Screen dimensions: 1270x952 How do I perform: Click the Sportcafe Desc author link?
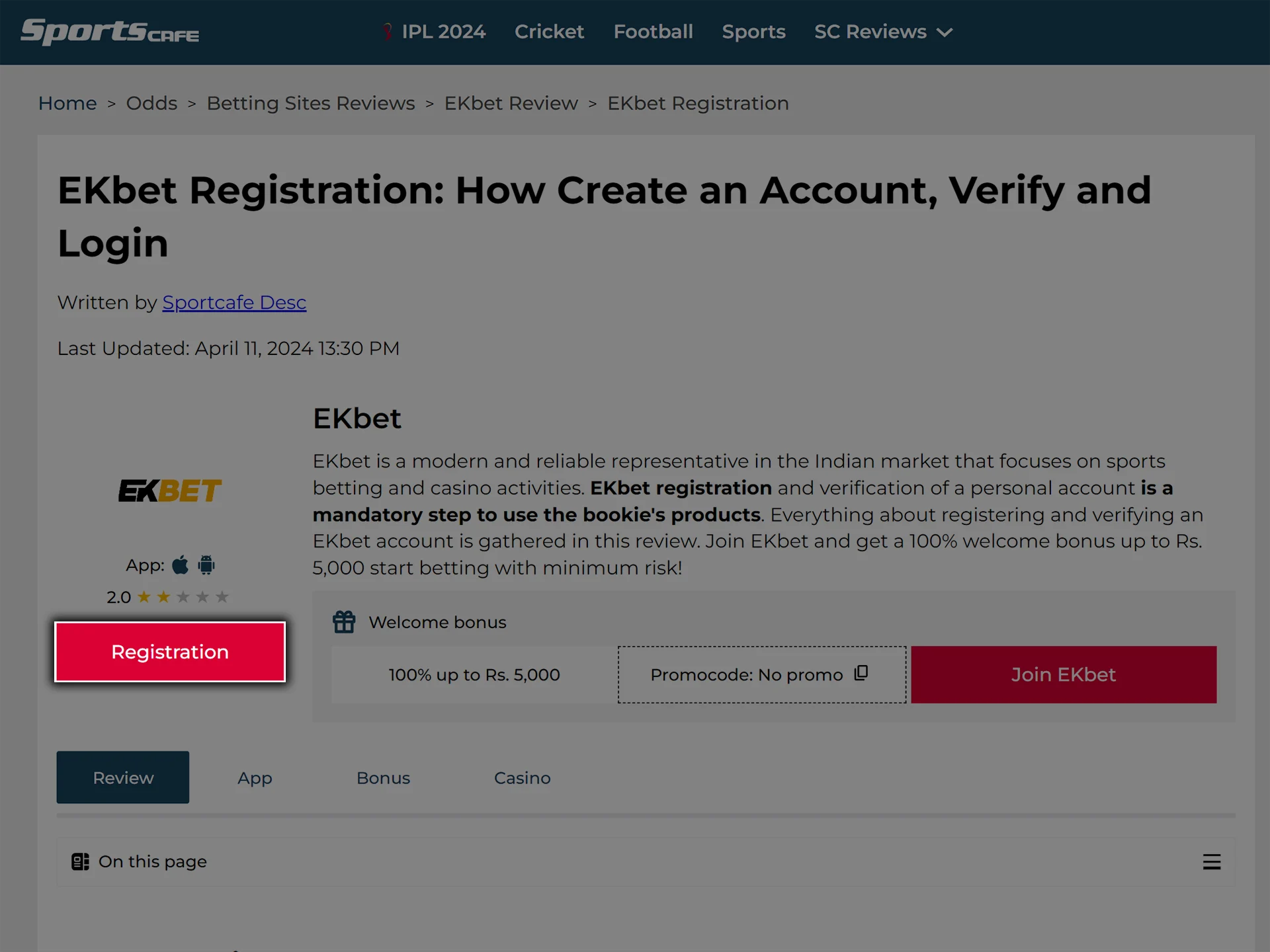[x=234, y=301]
